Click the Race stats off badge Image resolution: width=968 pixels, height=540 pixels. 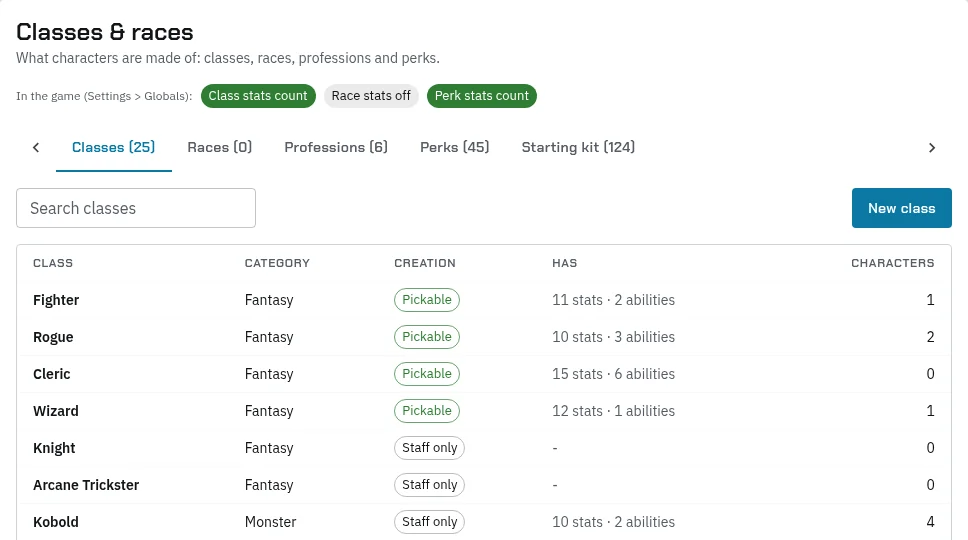371,96
